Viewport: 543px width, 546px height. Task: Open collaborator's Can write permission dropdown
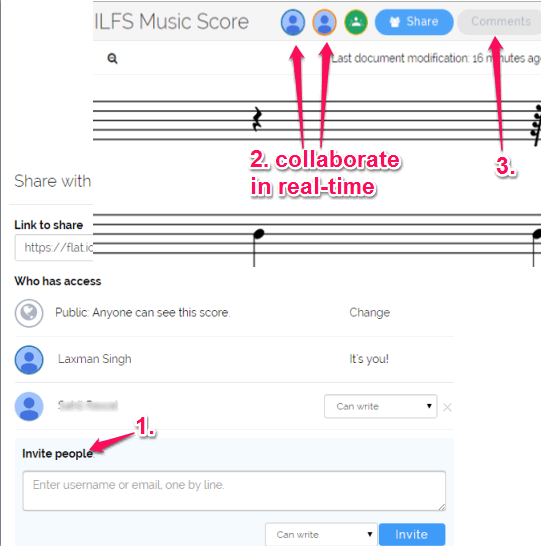pos(380,406)
